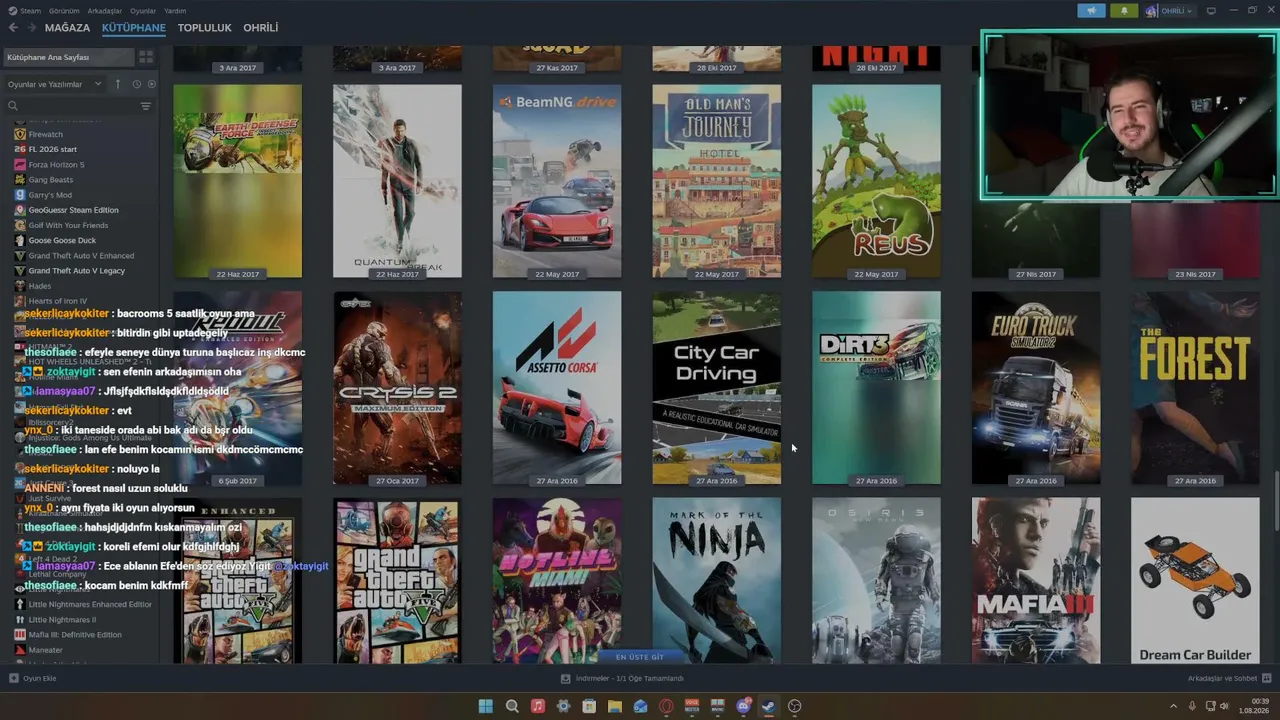Viewport: 1280px width, 720px height.
Task: Click Kütüphane Ana Sayfası button
Action: pyautogui.click(x=69, y=57)
